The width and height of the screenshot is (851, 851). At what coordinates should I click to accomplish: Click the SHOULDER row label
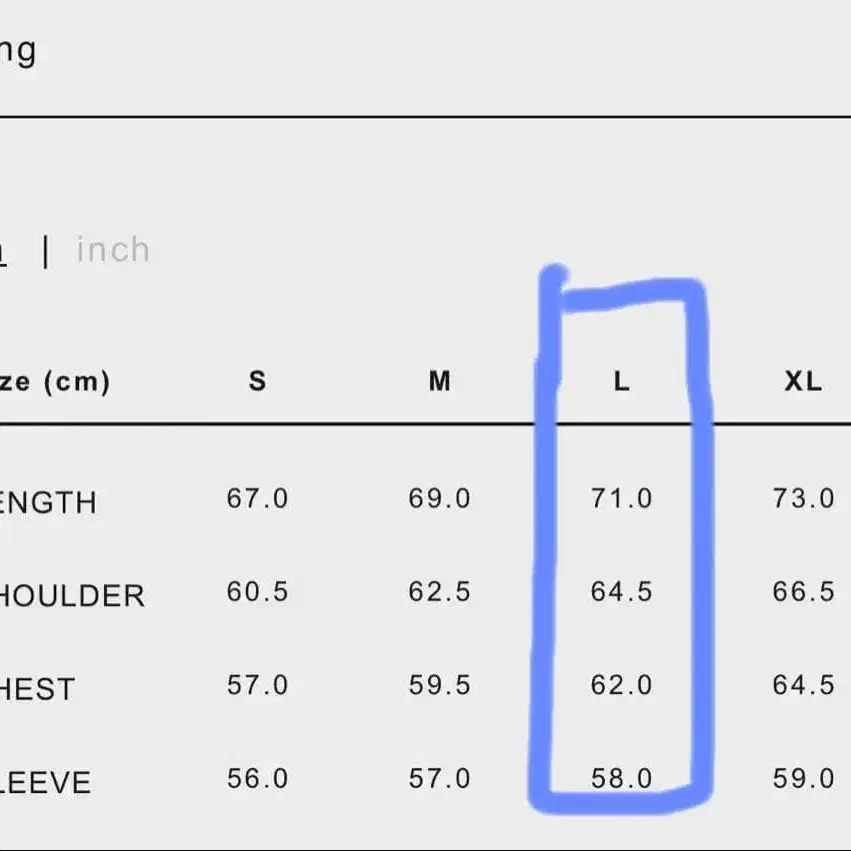72,596
